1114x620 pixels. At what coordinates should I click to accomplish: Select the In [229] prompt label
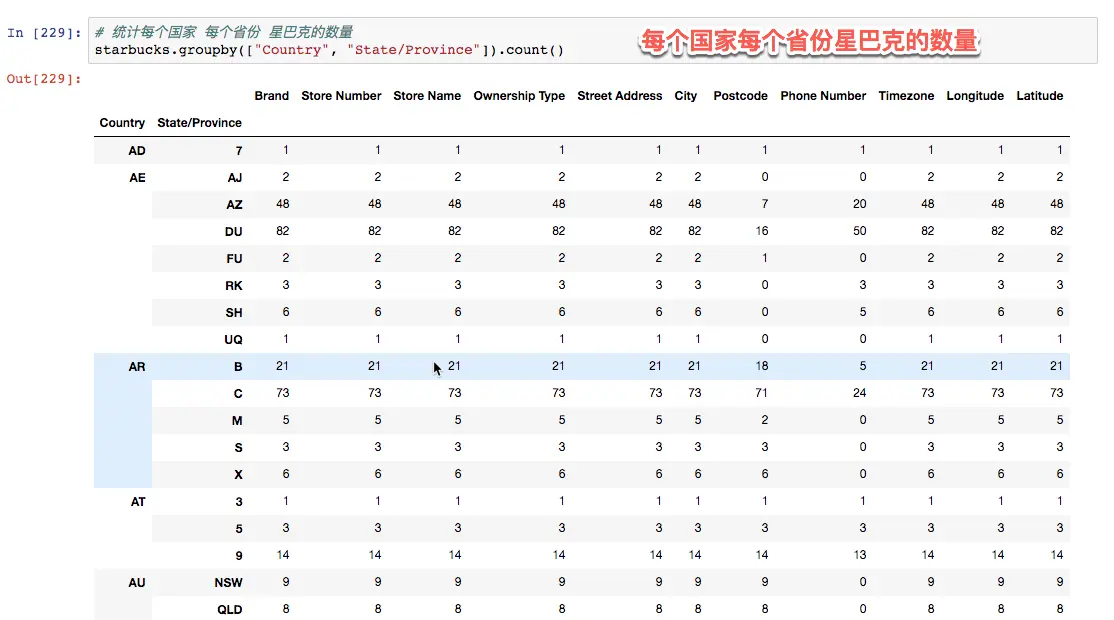coord(44,33)
